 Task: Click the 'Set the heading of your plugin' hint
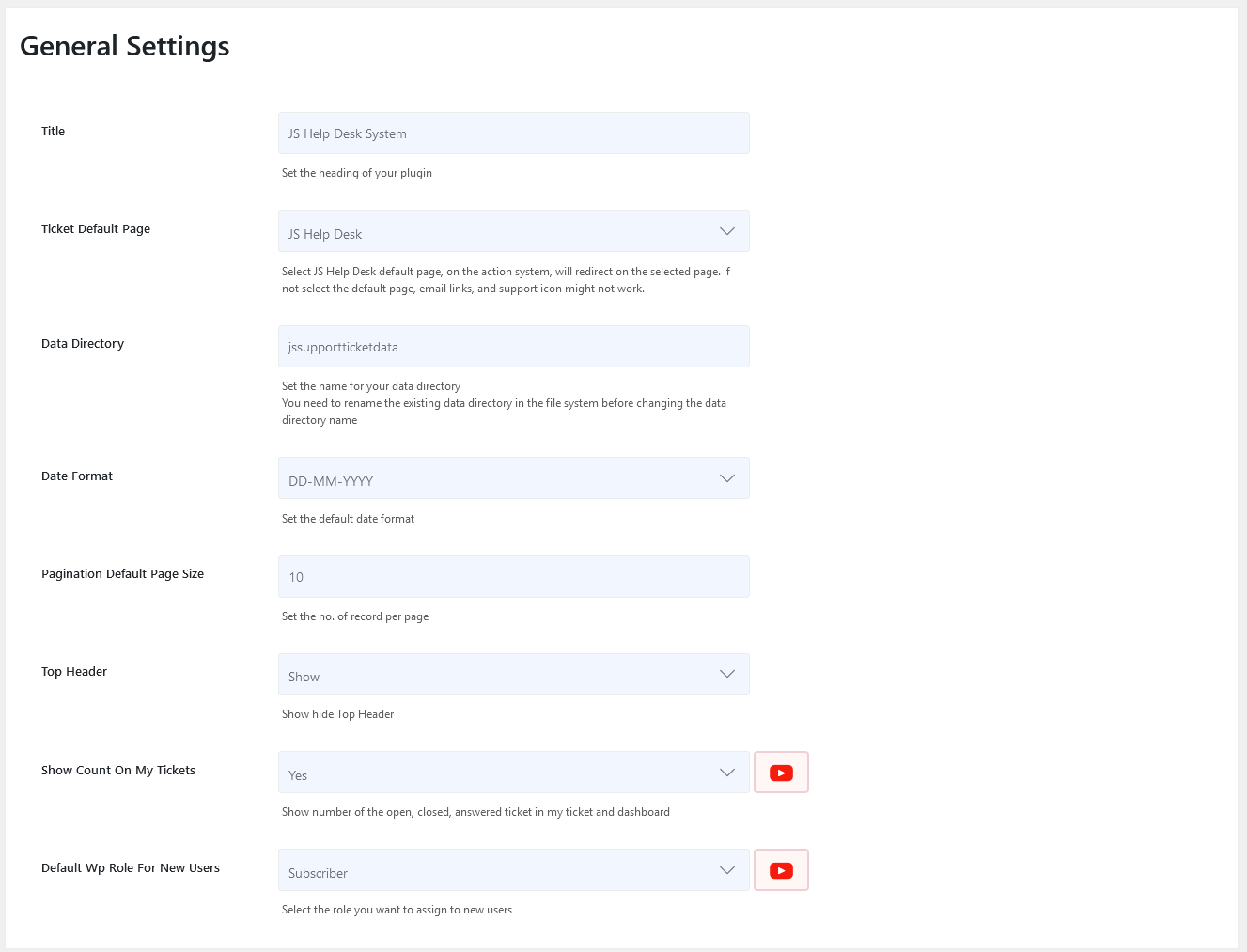tap(357, 173)
